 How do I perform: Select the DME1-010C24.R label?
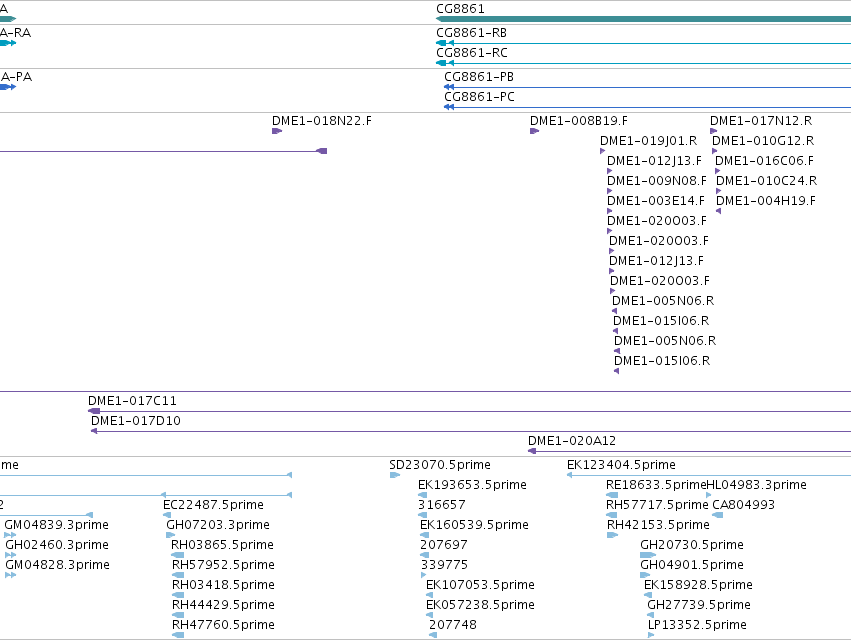[766, 181]
